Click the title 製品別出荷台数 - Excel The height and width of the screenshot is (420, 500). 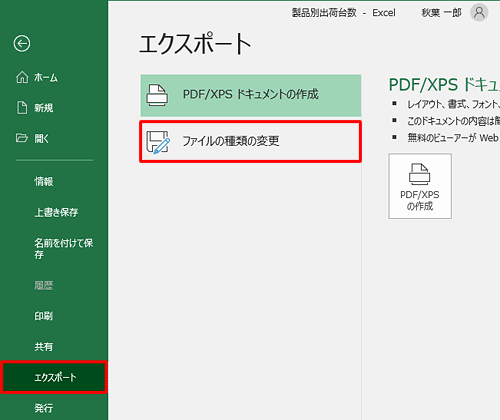(x=344, y=13)
